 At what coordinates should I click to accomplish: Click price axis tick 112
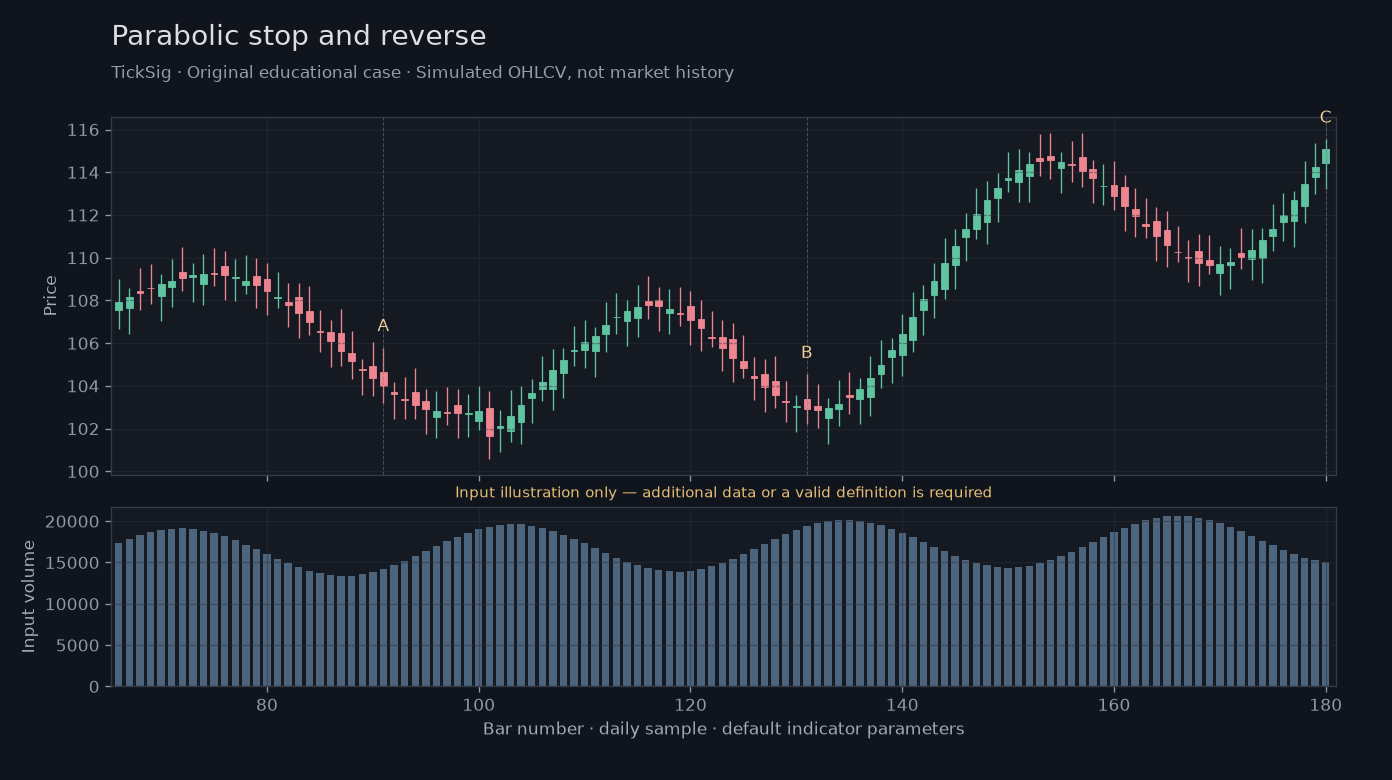[83, 216]
